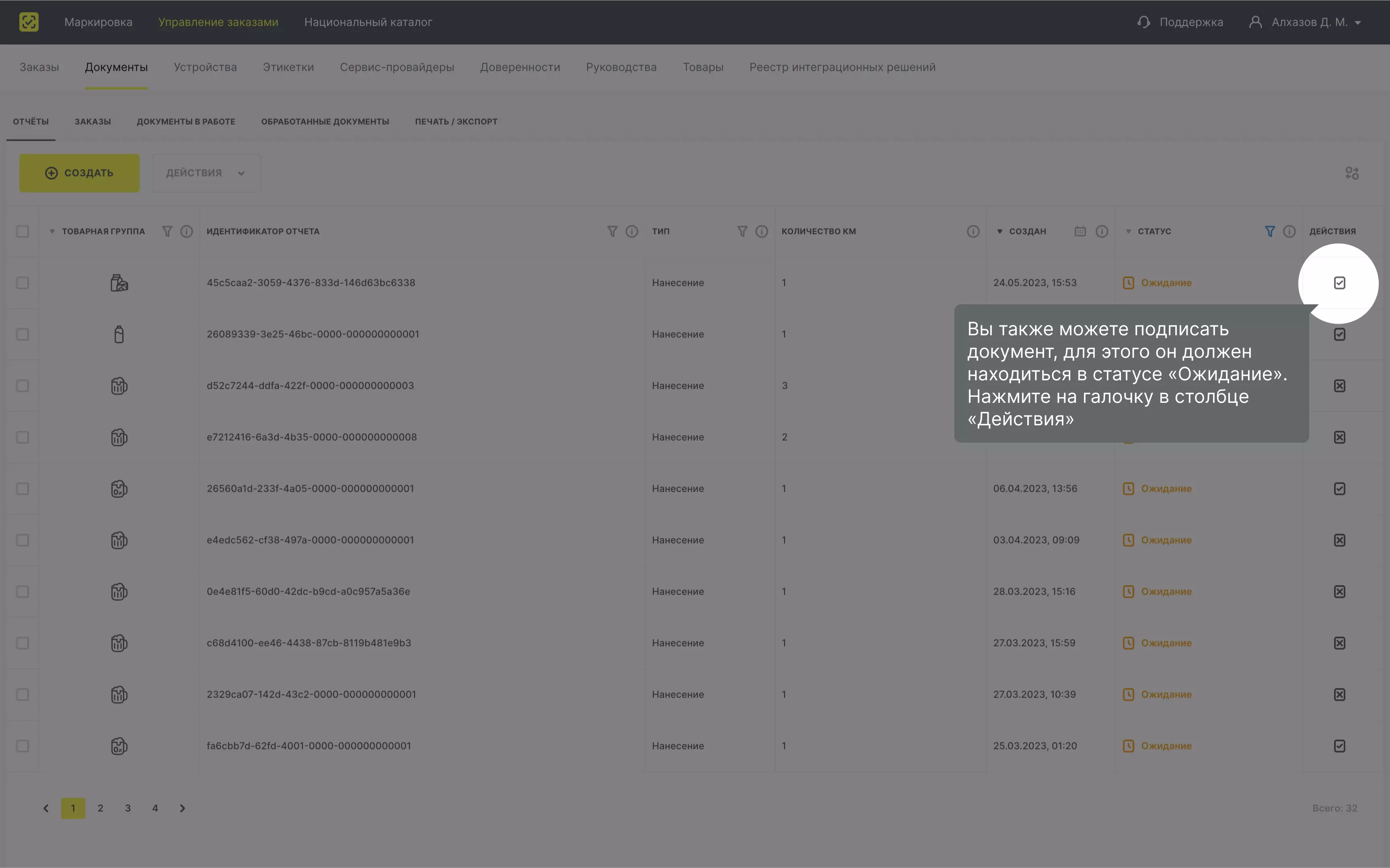Select checkbox for report d52c7244

click(x=23, y=386)
